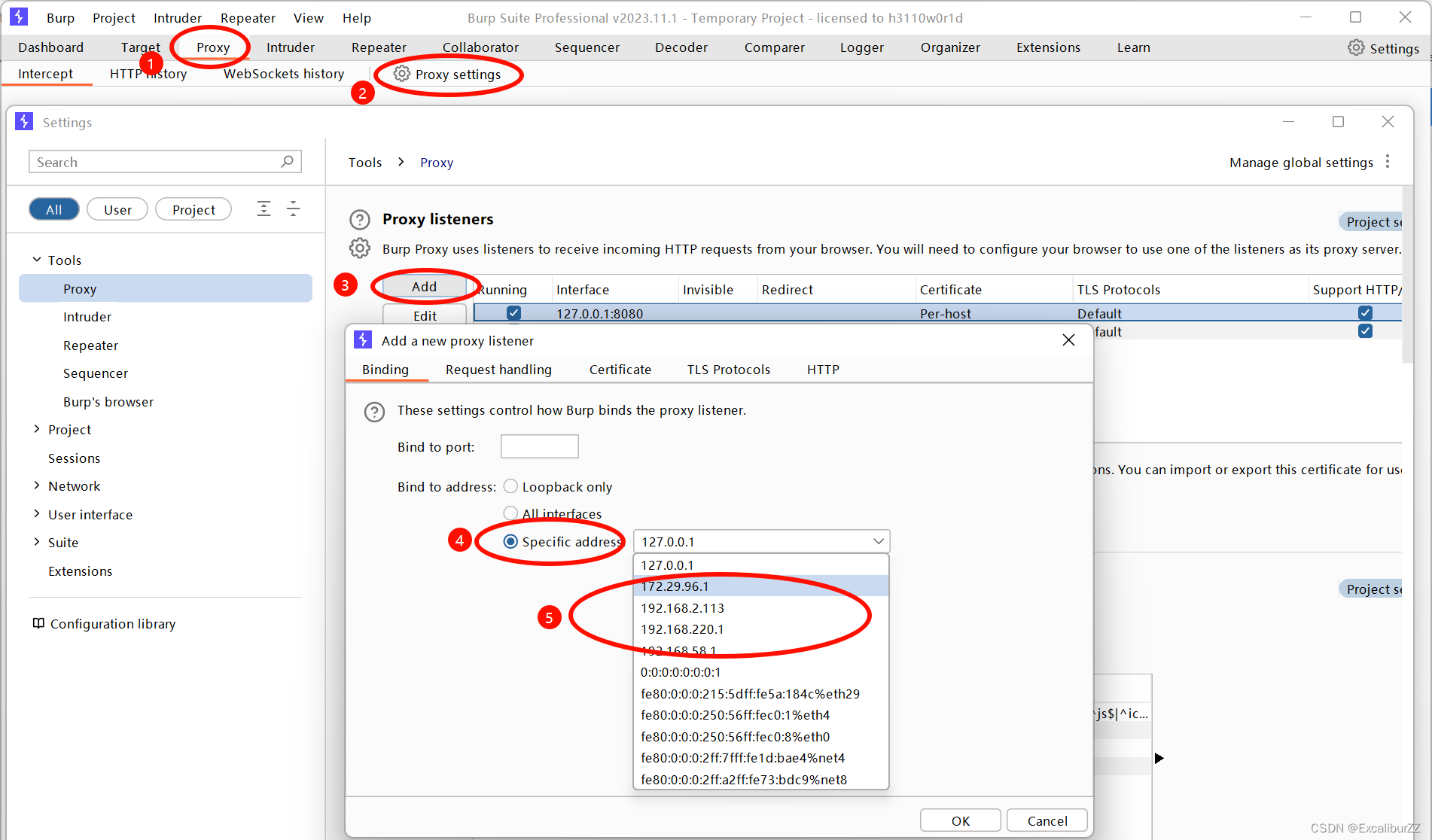This screenshot has width=1432, height=840.
Task: Select Sequencer in settings tree
Action: [x=96, y=373]
